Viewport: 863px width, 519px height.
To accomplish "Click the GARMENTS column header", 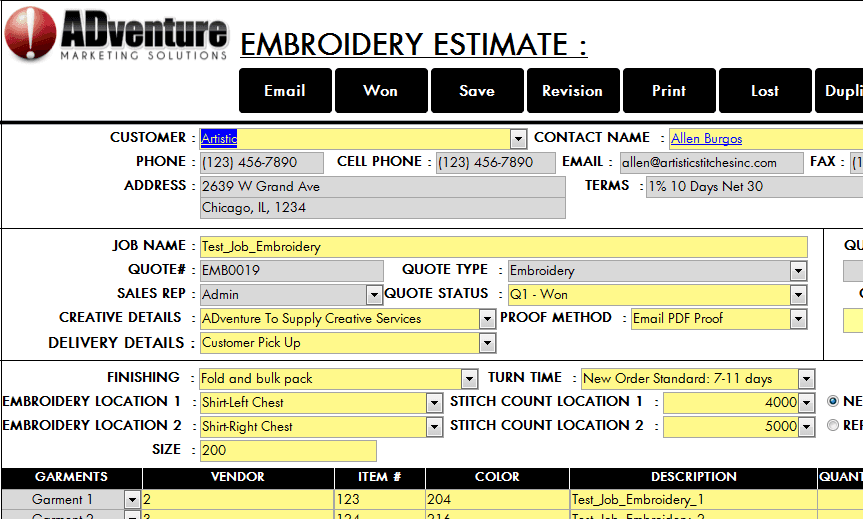I will (x=72, y=477).
